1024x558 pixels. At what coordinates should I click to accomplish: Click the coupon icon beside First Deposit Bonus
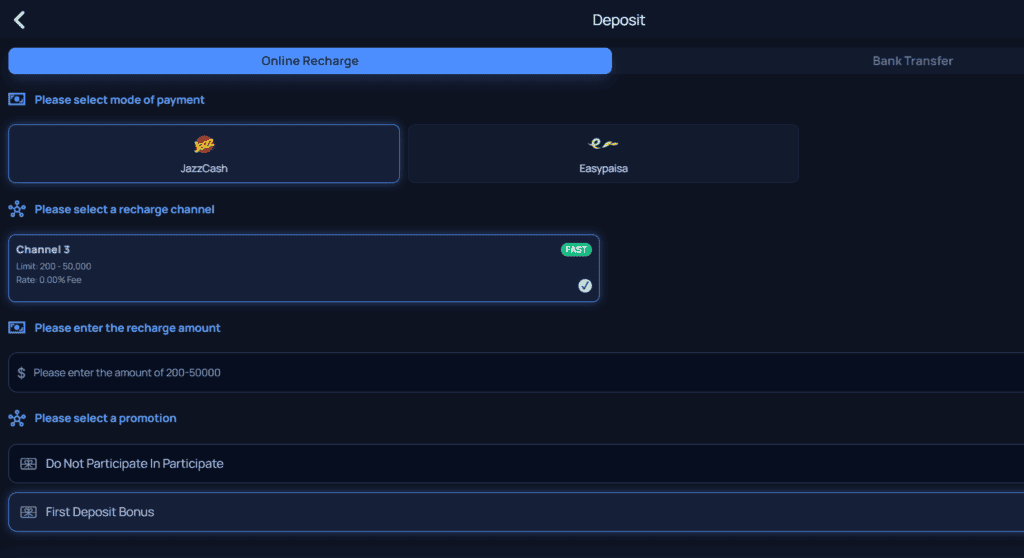[x=28, y=512]
